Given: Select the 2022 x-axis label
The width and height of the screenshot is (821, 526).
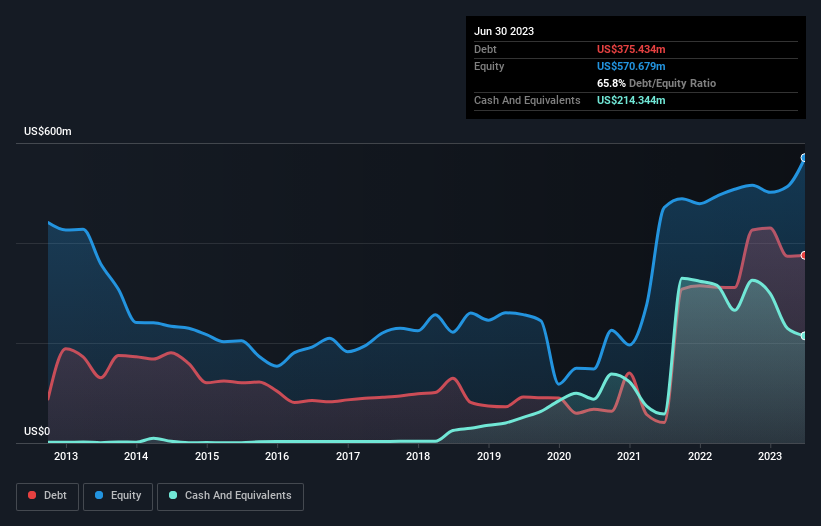Looking at the screenshot, I should (x=700, y=456).
